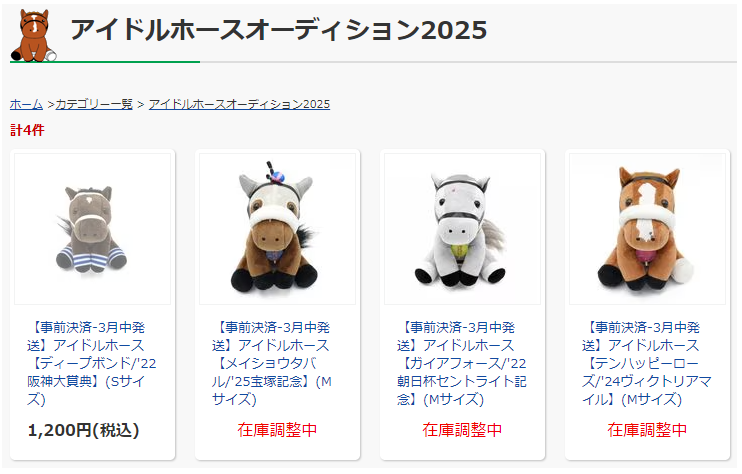Click the green underline below the heading
Viewport: 742px width, 474px height.
(x=105, y=62)
